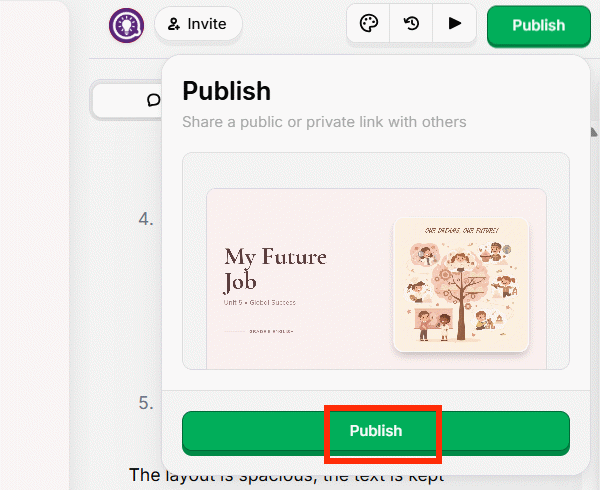Screen dimensions: 600x490
Task: Click the add-person icon beside Invite
Action: tap(174, 24)
